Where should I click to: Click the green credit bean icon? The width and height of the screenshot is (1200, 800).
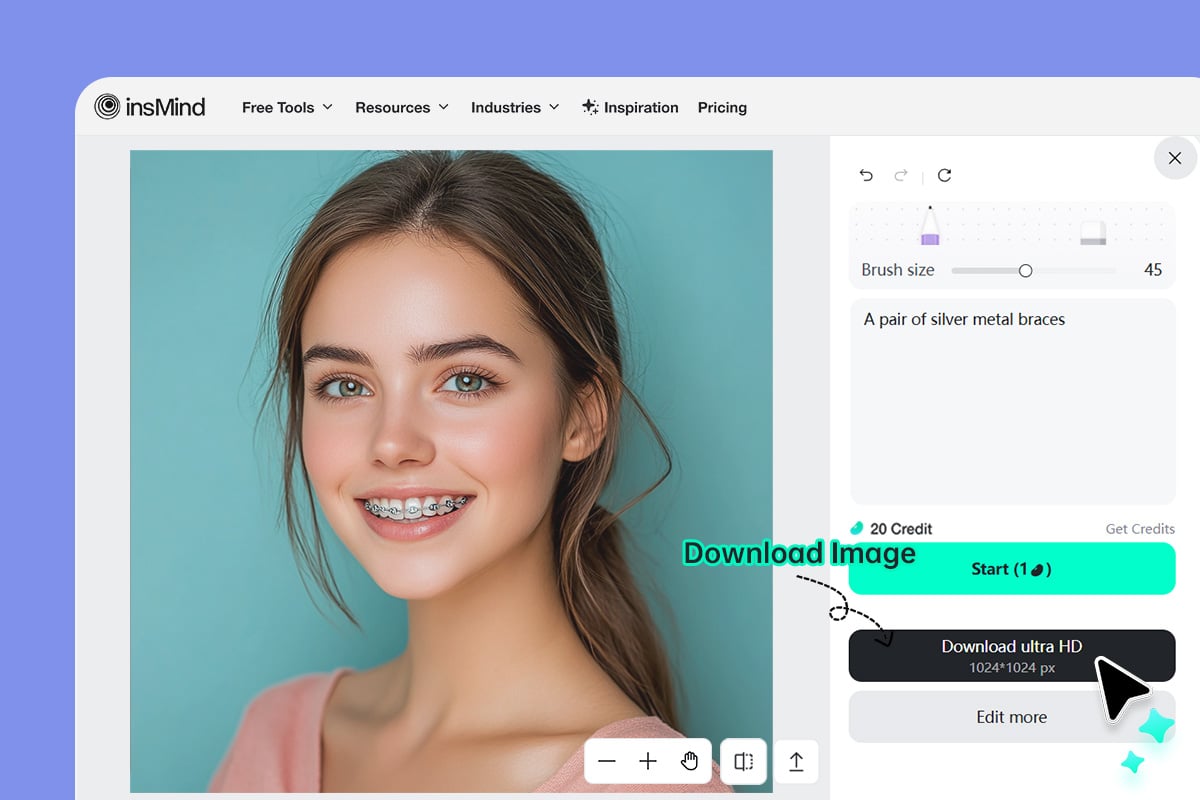click(x=857, y=528)
